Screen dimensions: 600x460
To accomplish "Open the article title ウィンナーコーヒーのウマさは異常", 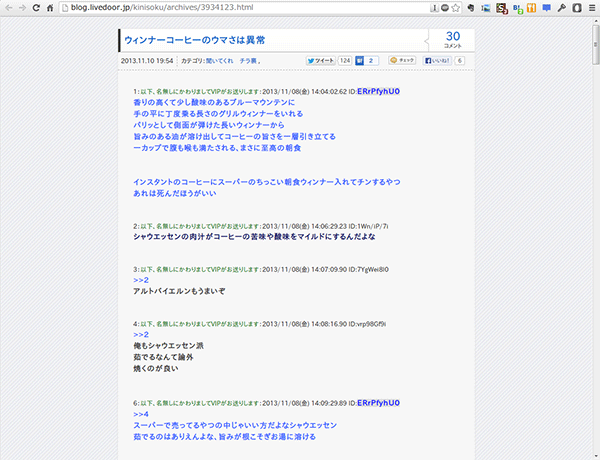I will (x=194, y=40).
